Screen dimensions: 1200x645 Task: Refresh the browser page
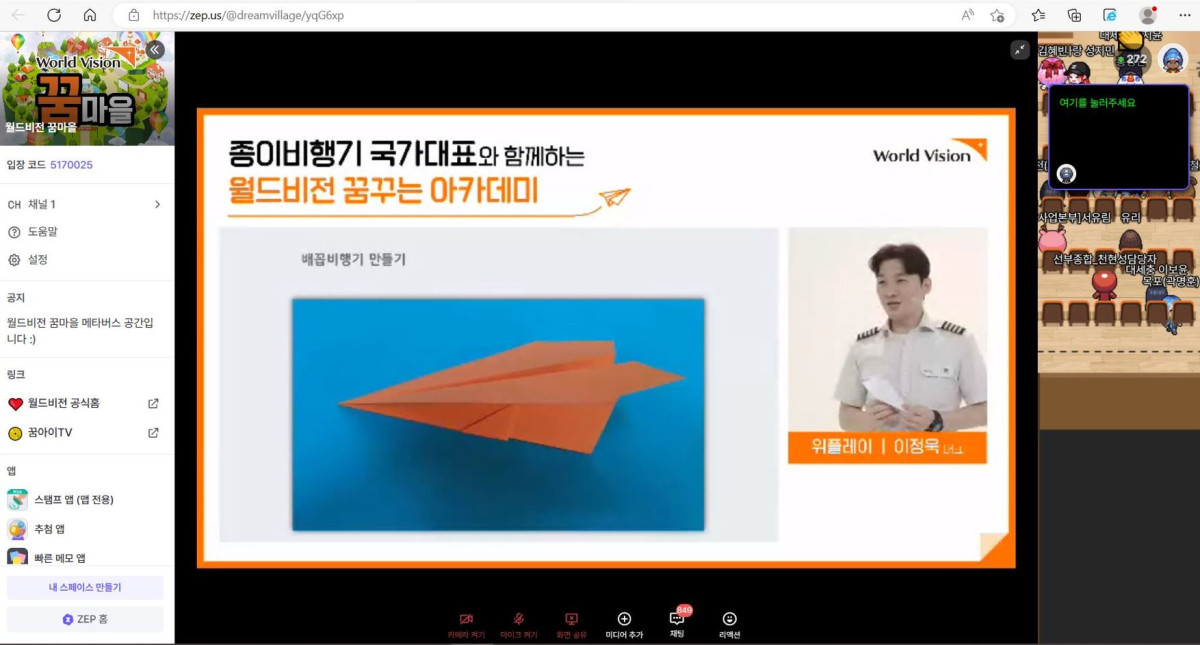tap(54, 15)
